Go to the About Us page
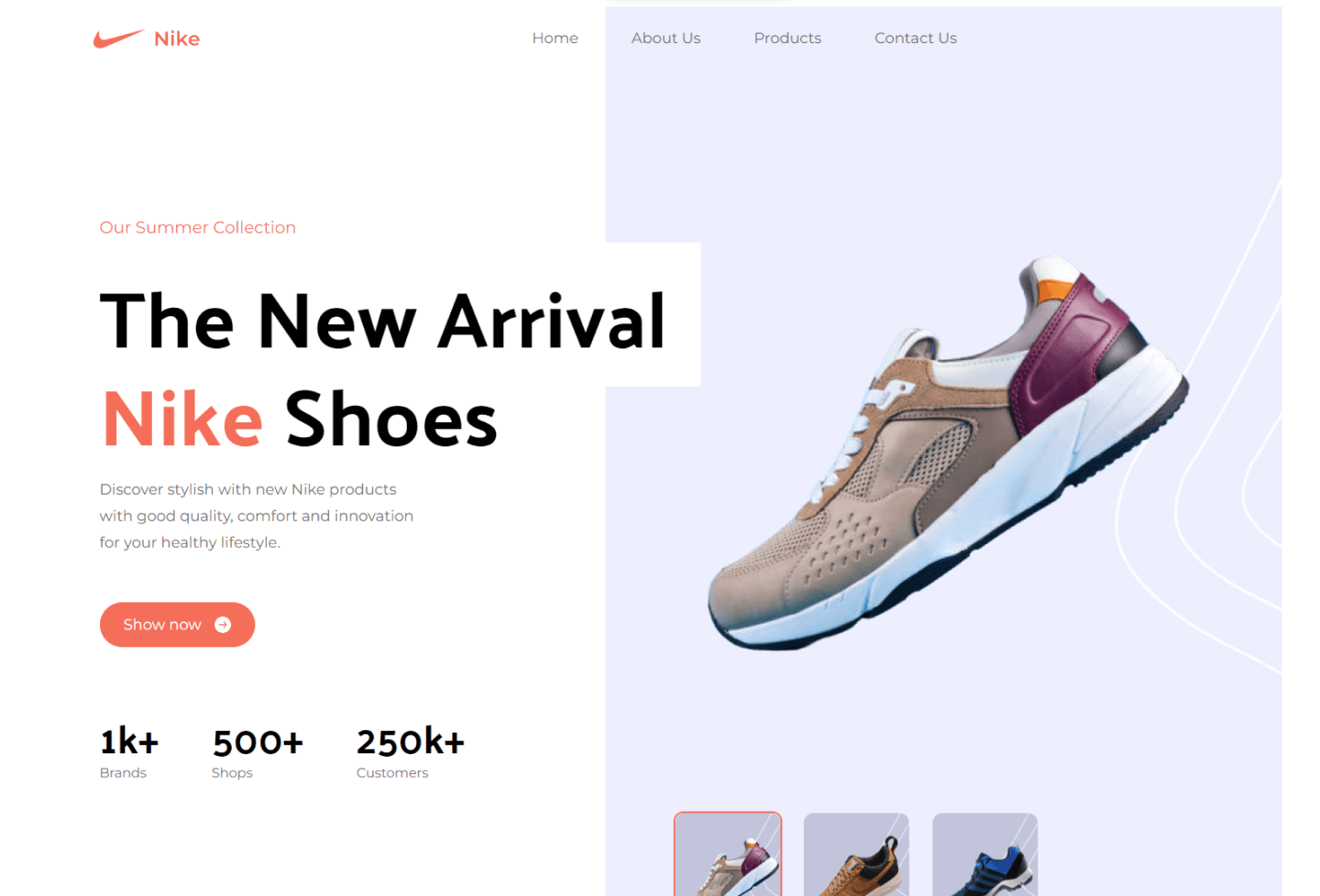1320x896 pixels. pos(665,38)
